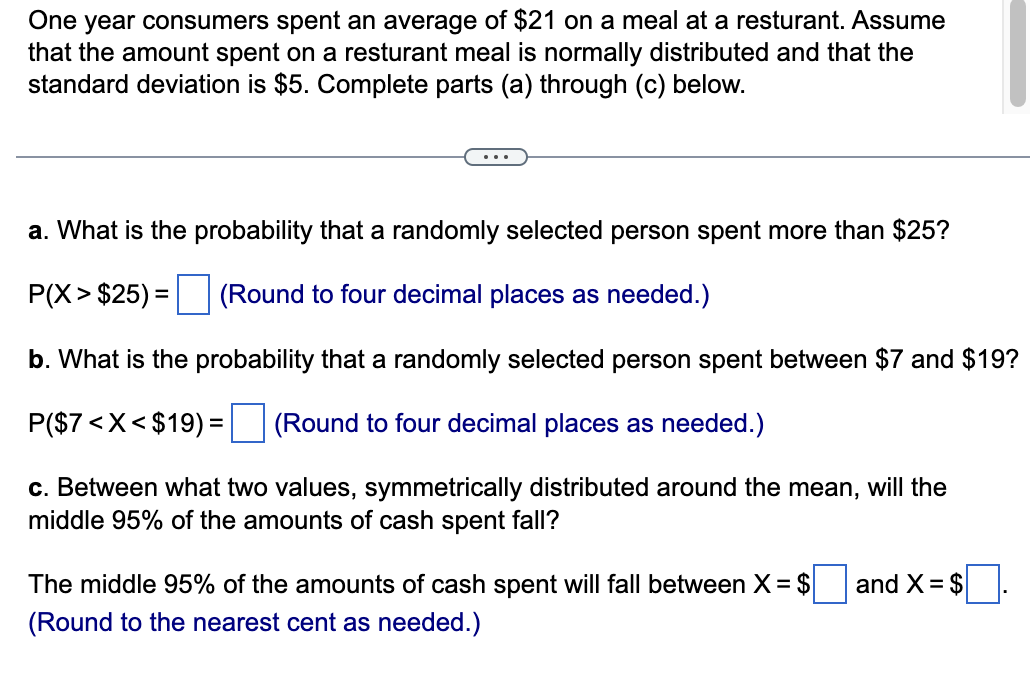Click the second X = $ answer box

(983, 585)
